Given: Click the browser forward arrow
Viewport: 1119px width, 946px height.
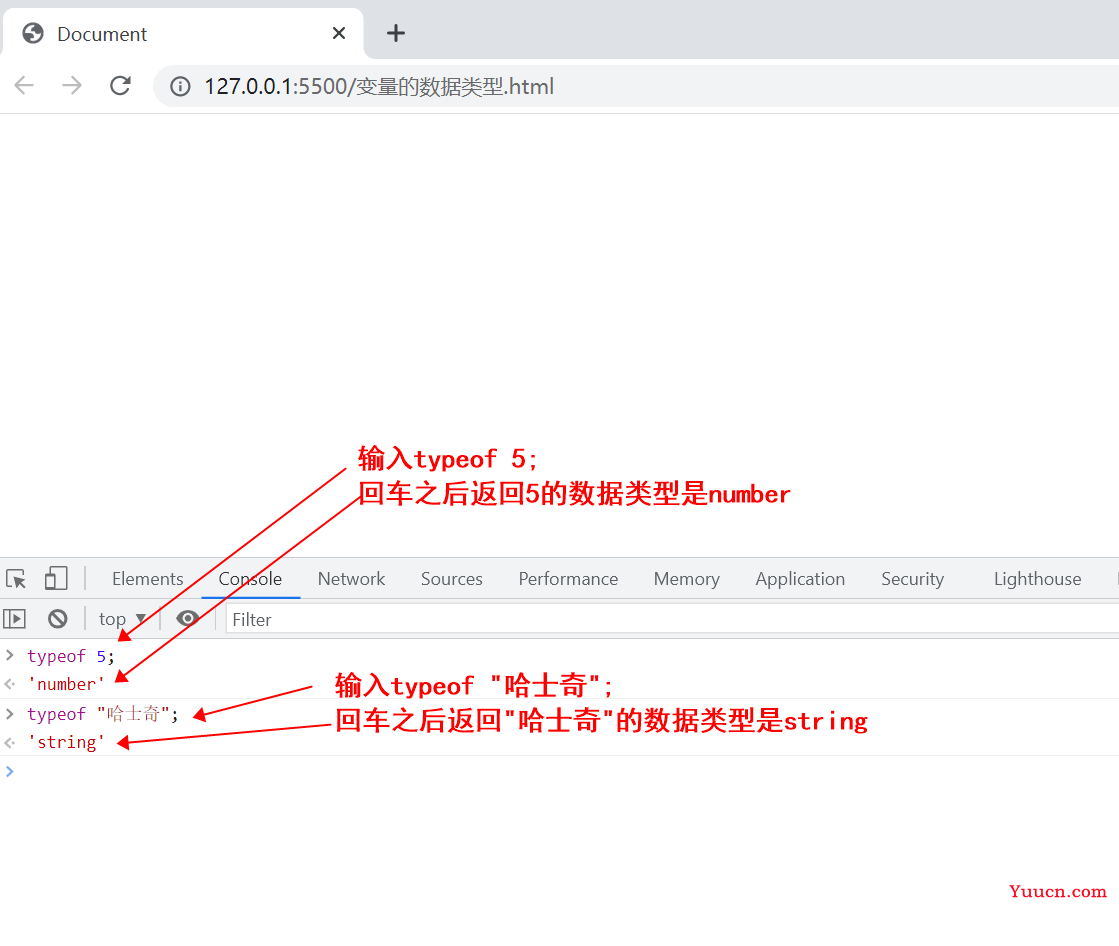Looking at the screenshot, I should (72, 86).
